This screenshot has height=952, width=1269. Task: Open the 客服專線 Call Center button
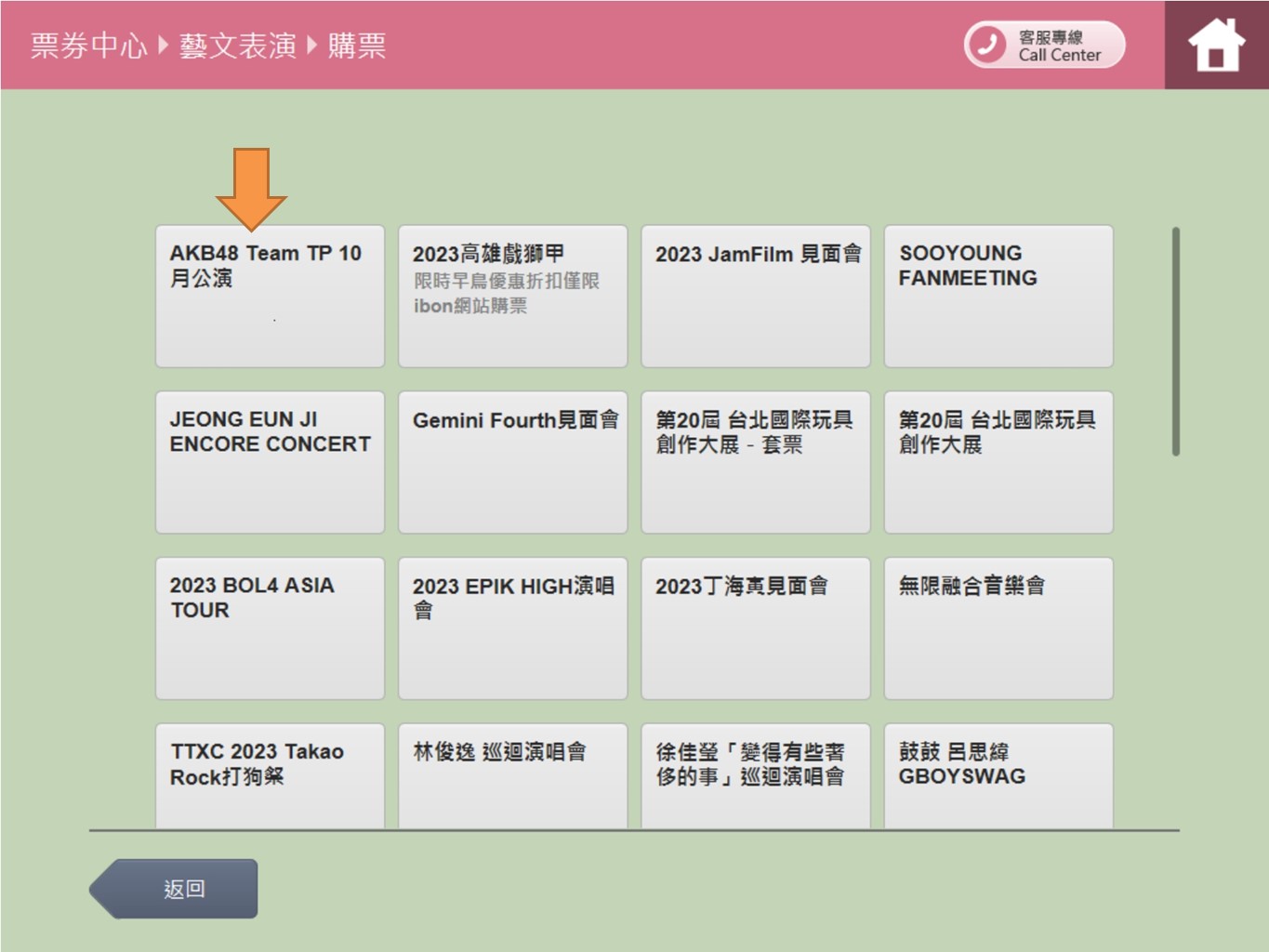(x=1044, y=45)
